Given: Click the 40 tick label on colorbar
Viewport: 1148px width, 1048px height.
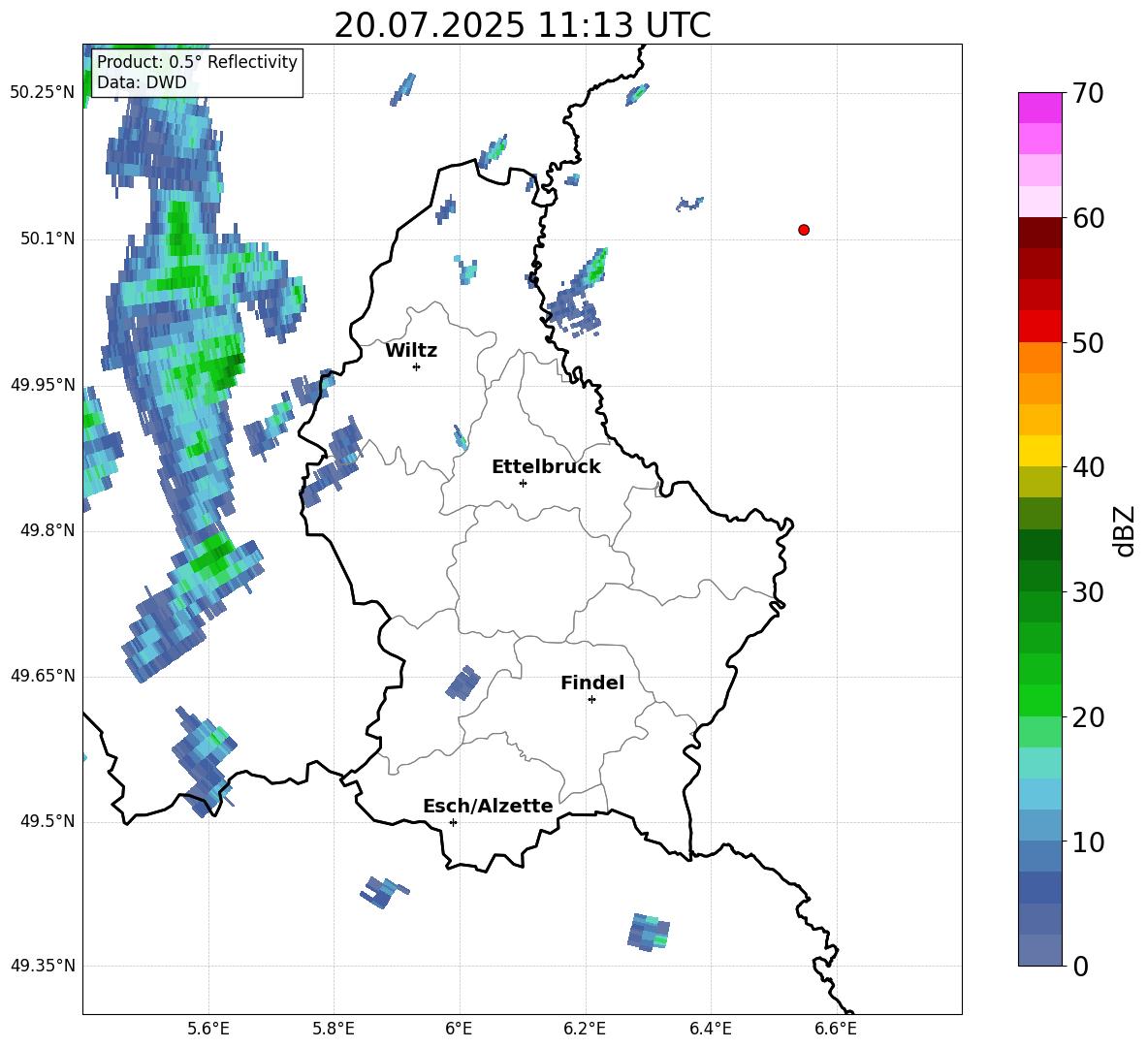Looking at the screenshot, I should pyautogui.click(x=1088, y=467).
